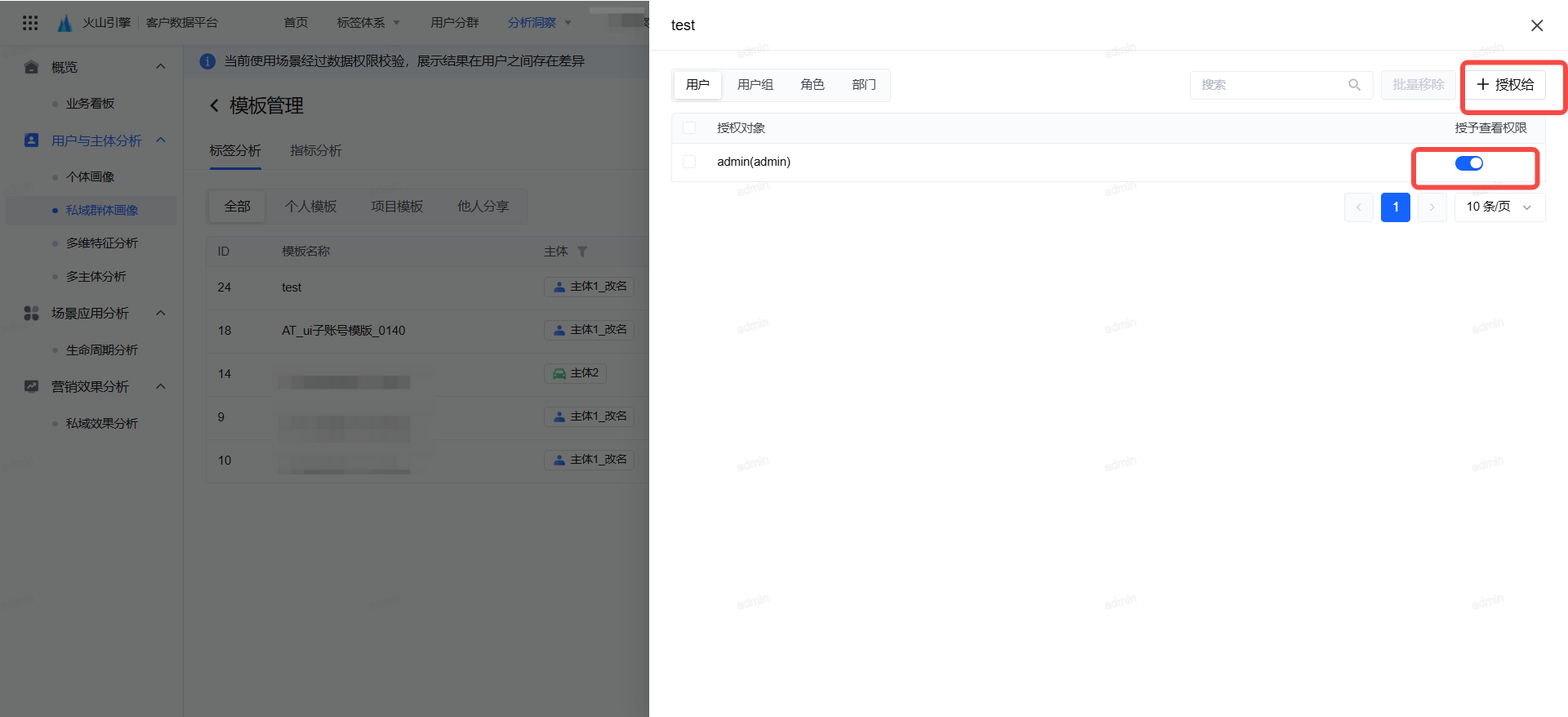Click the overview home icon in sidebar
The image size is (1568, 717).
(x=32, y=67)
